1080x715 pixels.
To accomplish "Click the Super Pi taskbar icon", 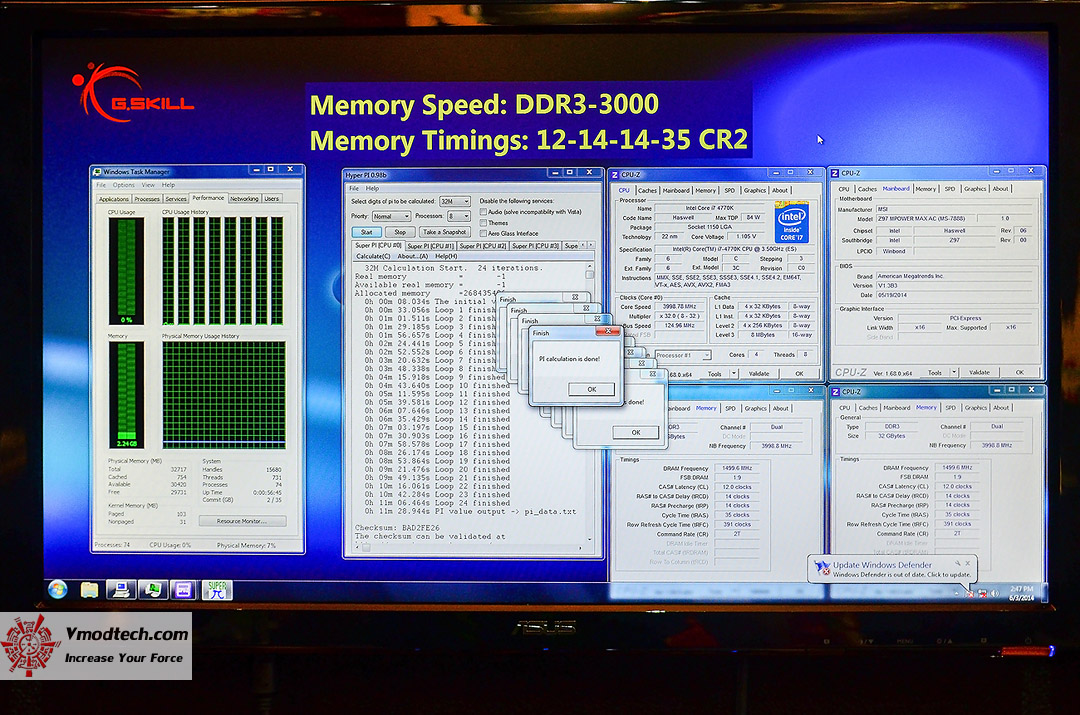I will [217, 590].
